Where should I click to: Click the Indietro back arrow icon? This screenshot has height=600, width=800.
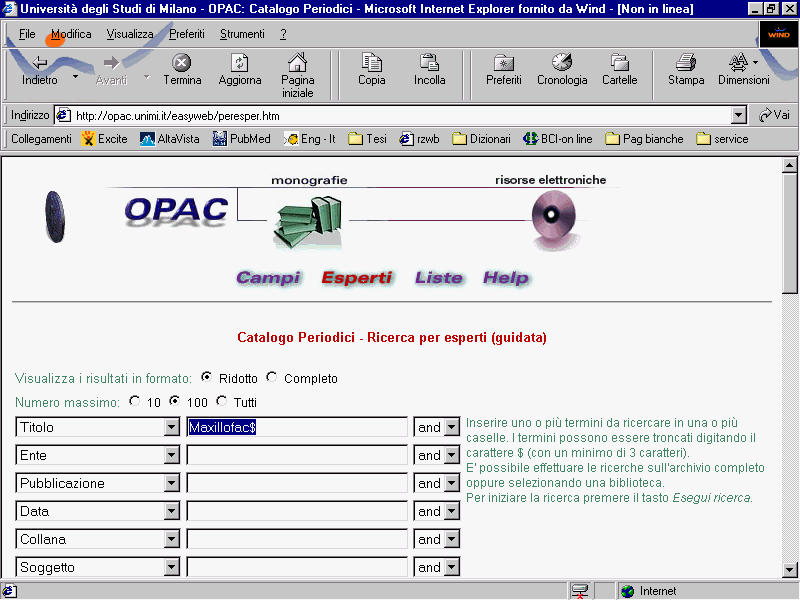point(40,63)
